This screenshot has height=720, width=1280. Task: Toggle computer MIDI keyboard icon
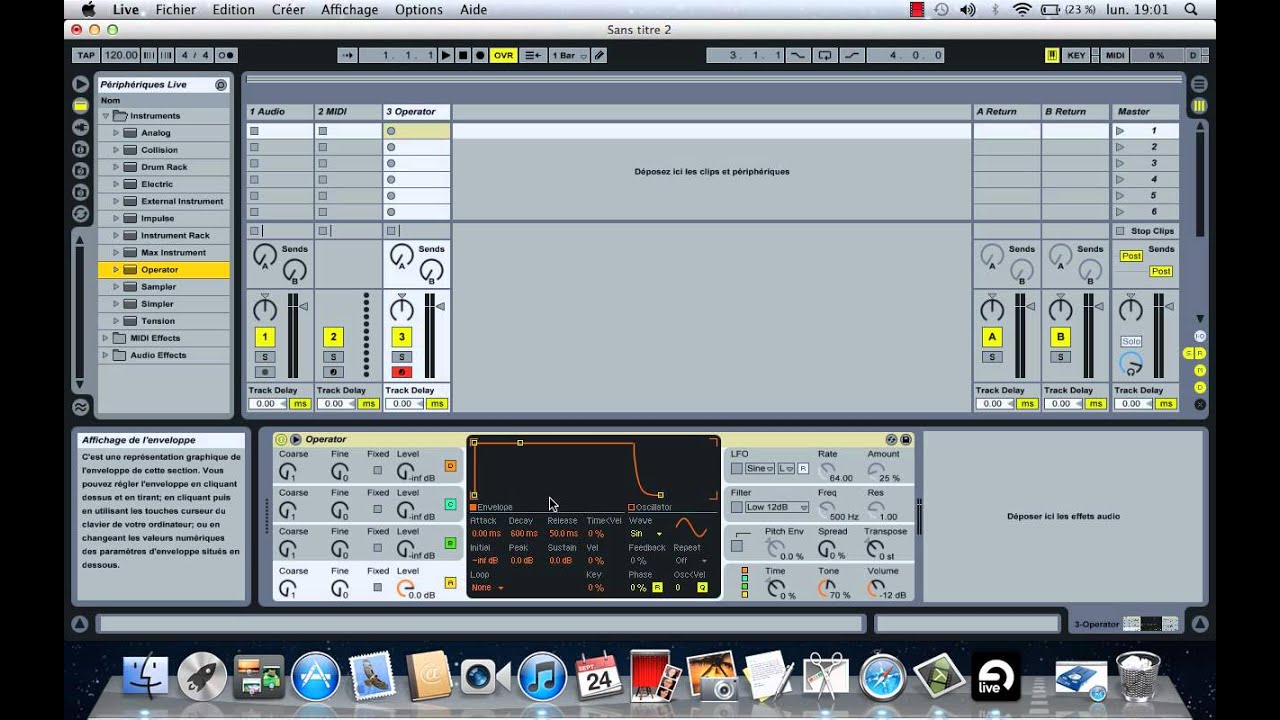click(1052, 55)
